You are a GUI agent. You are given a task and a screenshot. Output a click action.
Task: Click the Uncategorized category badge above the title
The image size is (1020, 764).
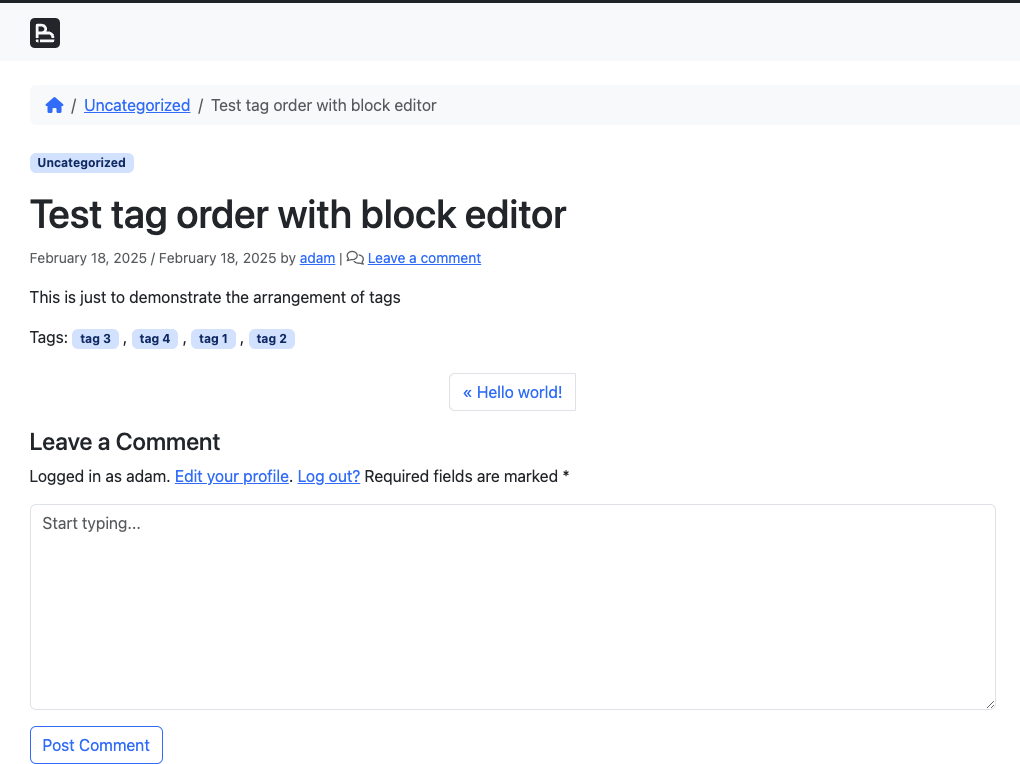pos(81,163)
